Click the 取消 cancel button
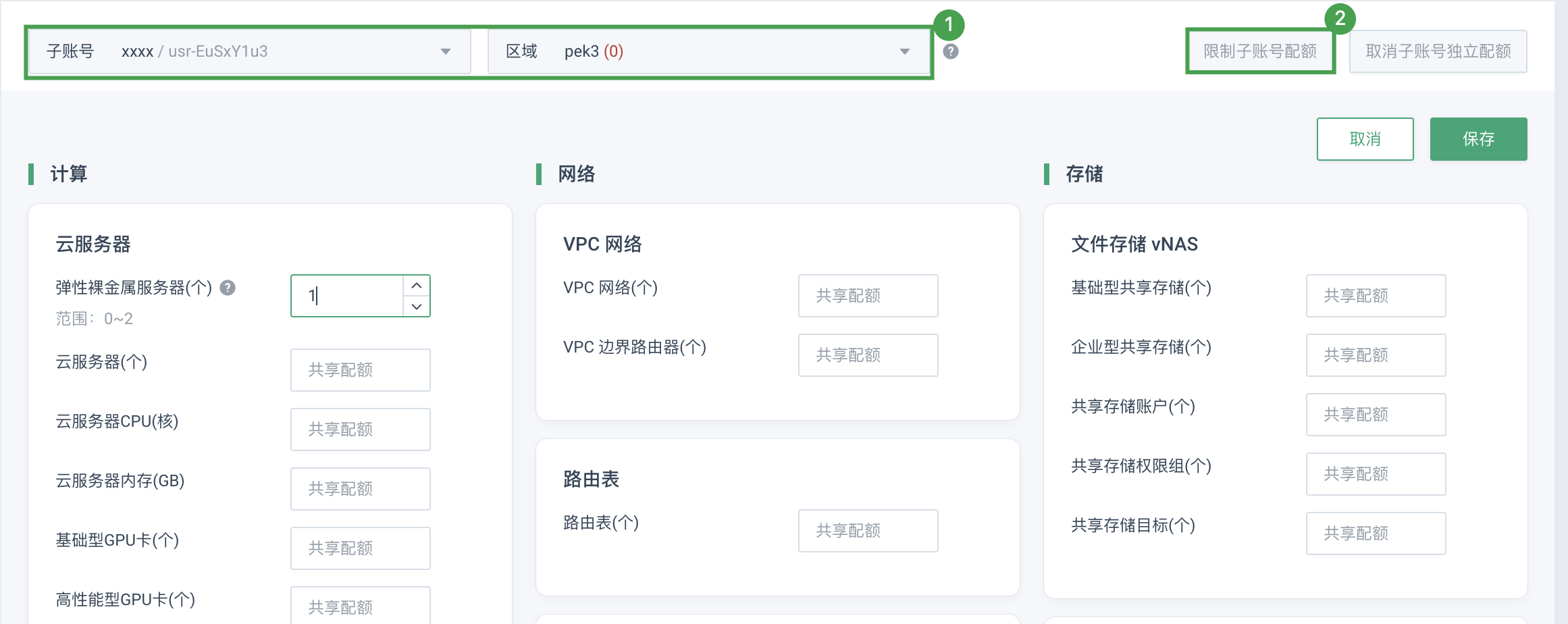This screenshot has height=624, width=1568. pos(1365,139)
